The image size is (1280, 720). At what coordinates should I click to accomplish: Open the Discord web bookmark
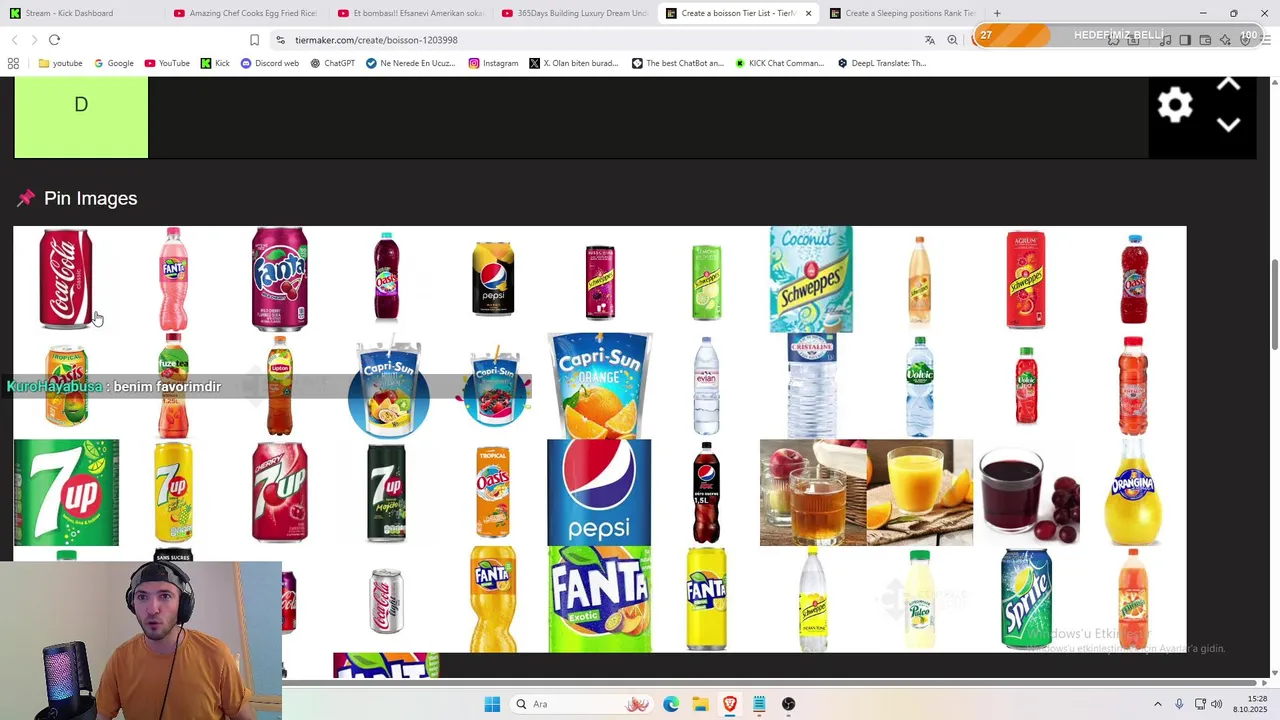coord(270,63)
